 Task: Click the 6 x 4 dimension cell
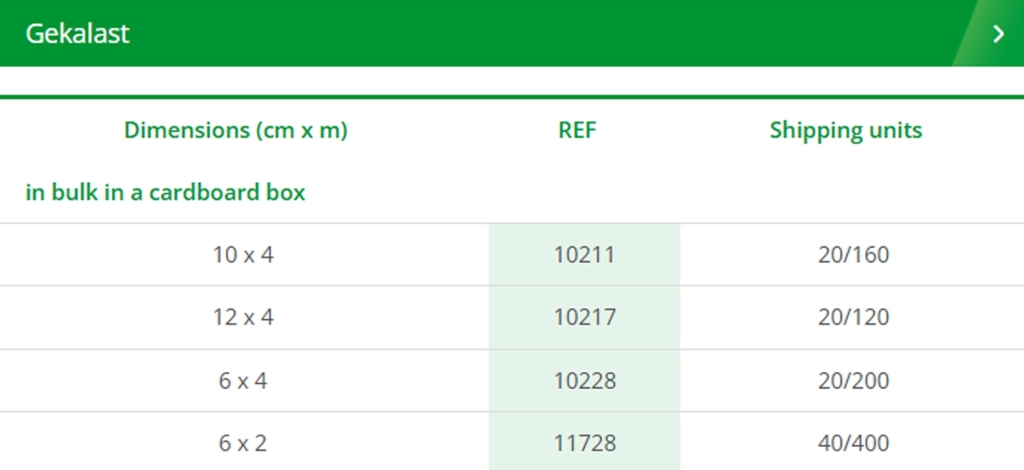[243, 381]
